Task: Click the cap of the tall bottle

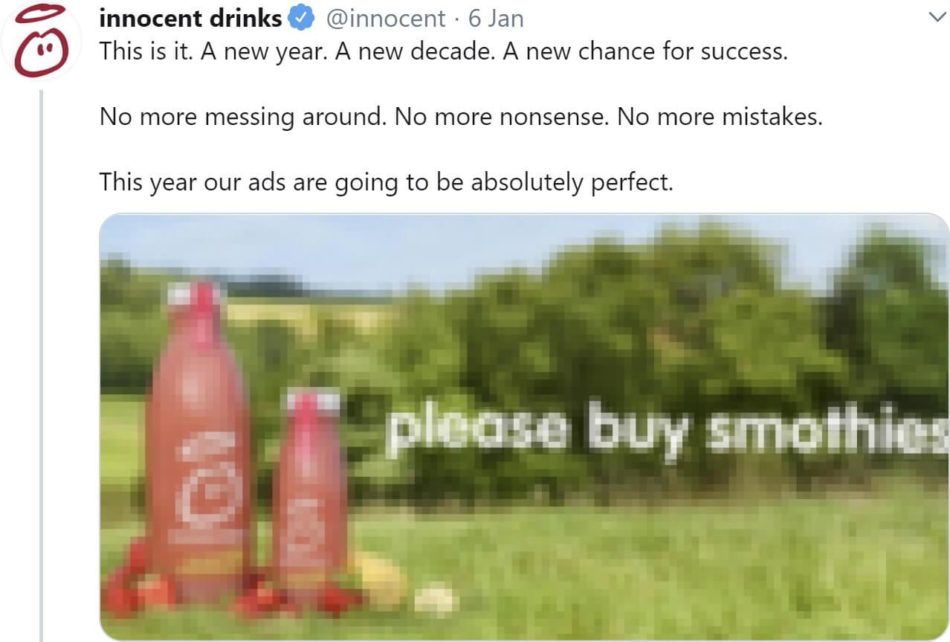Action: (195, 294)
